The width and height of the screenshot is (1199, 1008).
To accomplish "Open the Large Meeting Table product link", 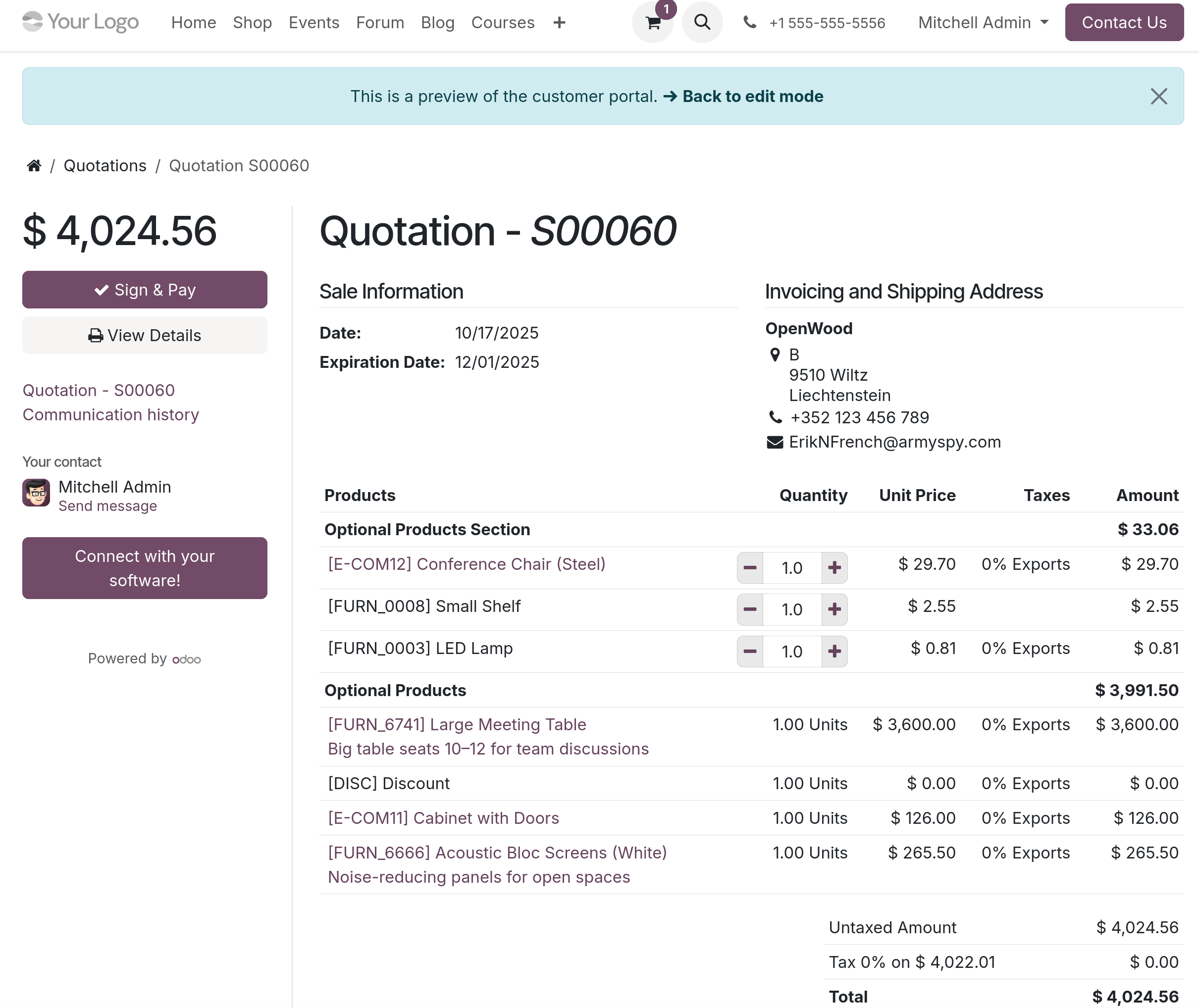I will click(x=457, y=725).
